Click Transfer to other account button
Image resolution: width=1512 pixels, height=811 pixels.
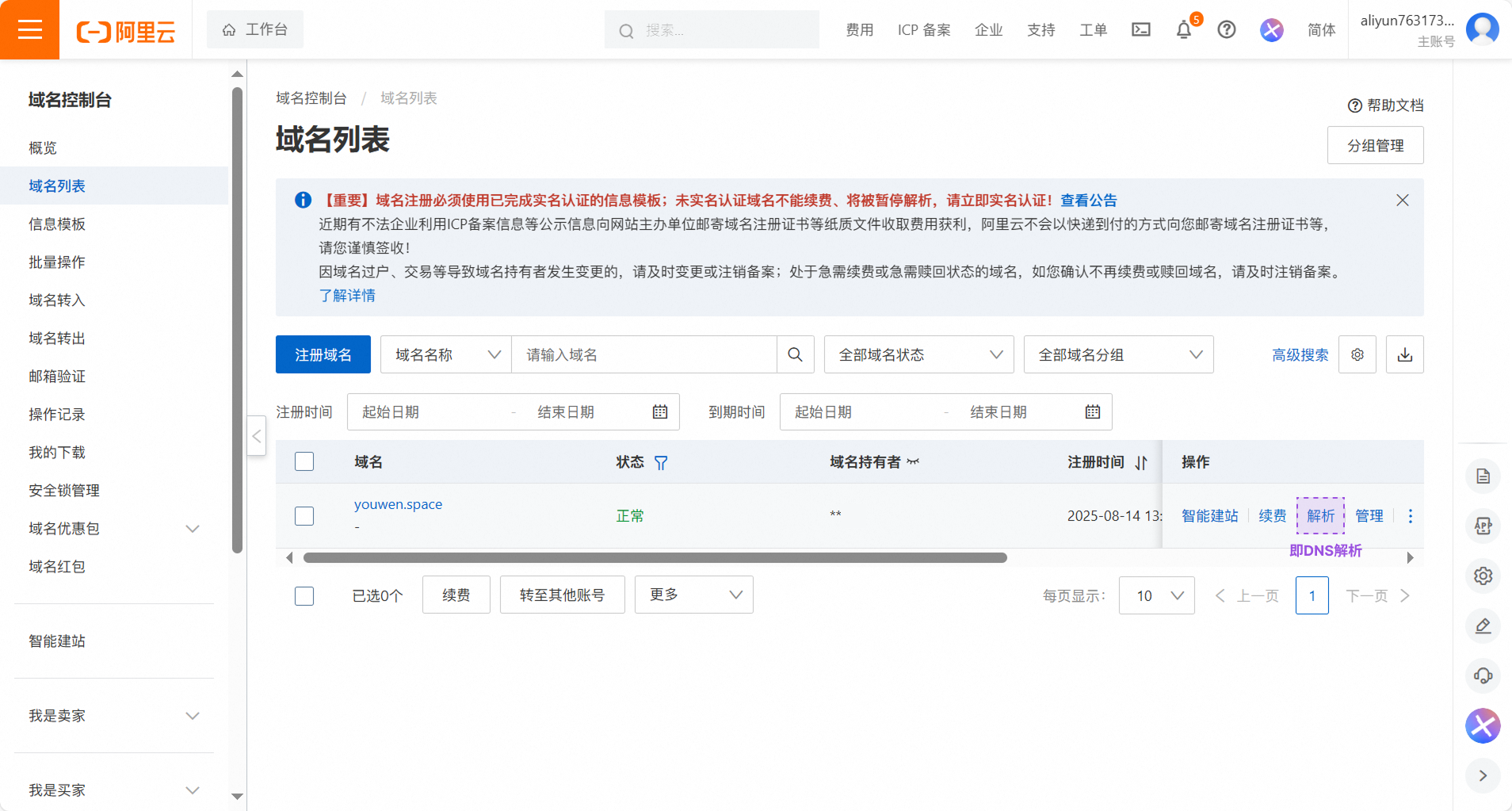click(563, 595)
